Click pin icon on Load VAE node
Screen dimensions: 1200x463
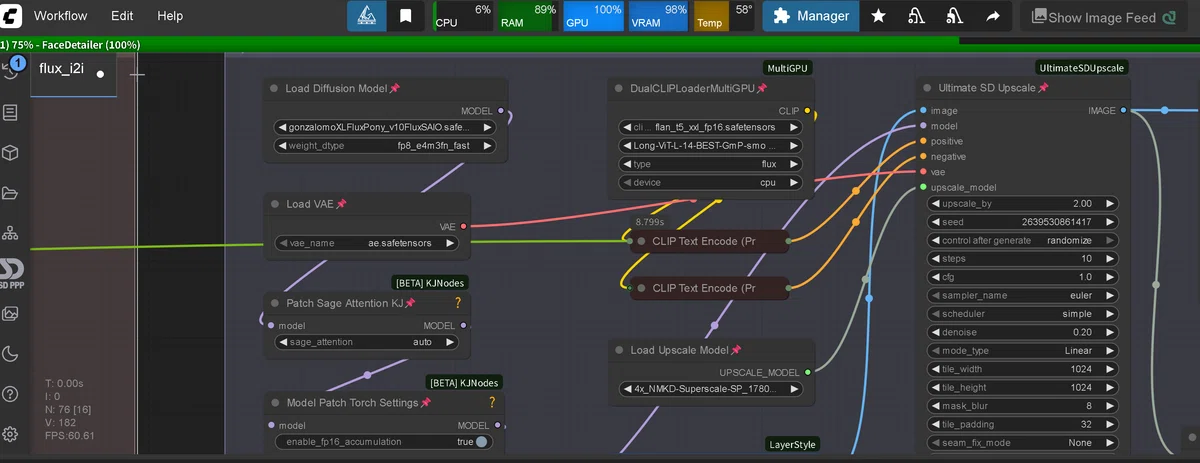(x=341, y=204)
